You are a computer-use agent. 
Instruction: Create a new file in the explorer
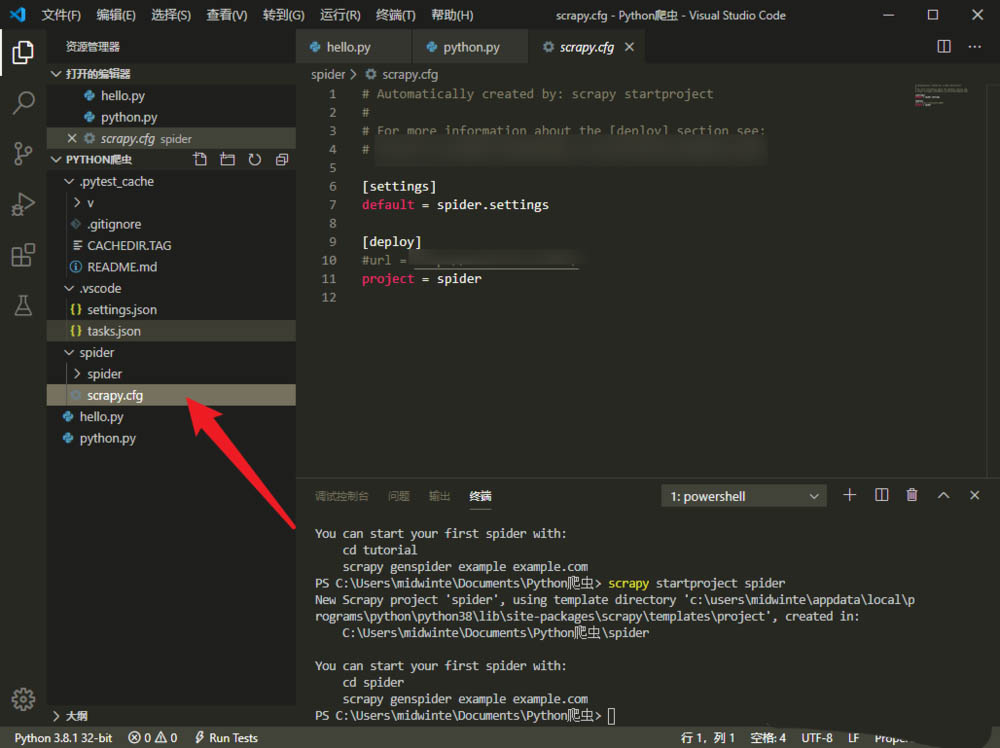[199, 158]
